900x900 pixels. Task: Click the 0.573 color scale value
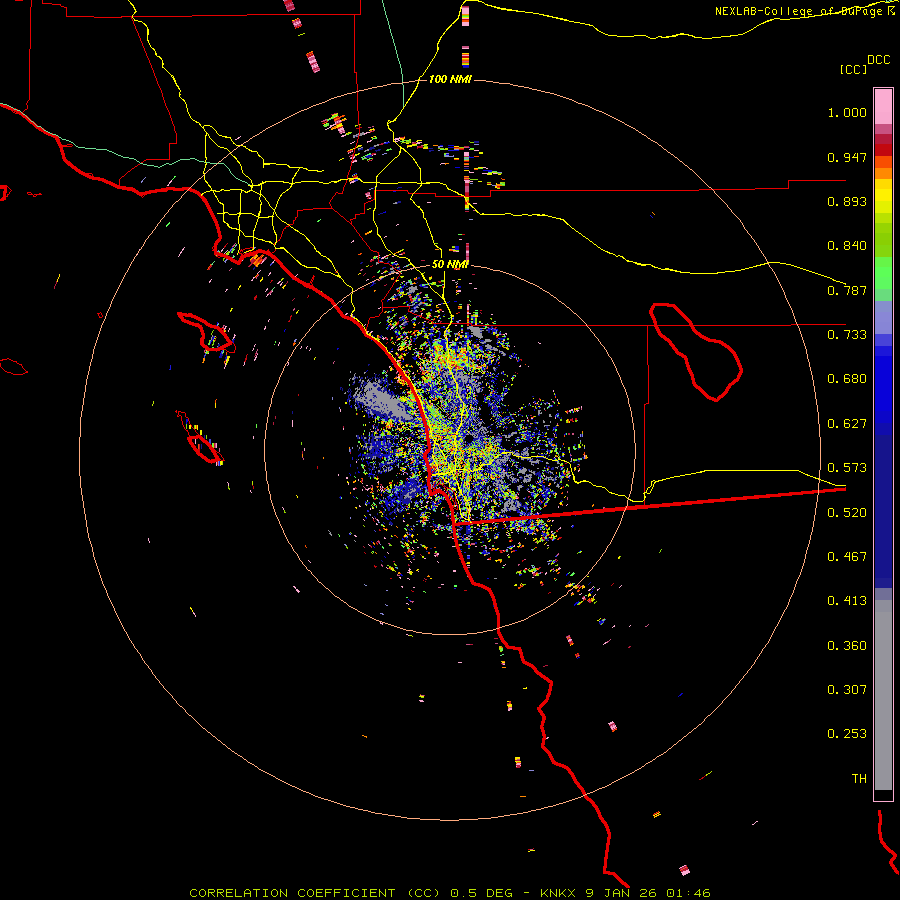pos(847,468)
